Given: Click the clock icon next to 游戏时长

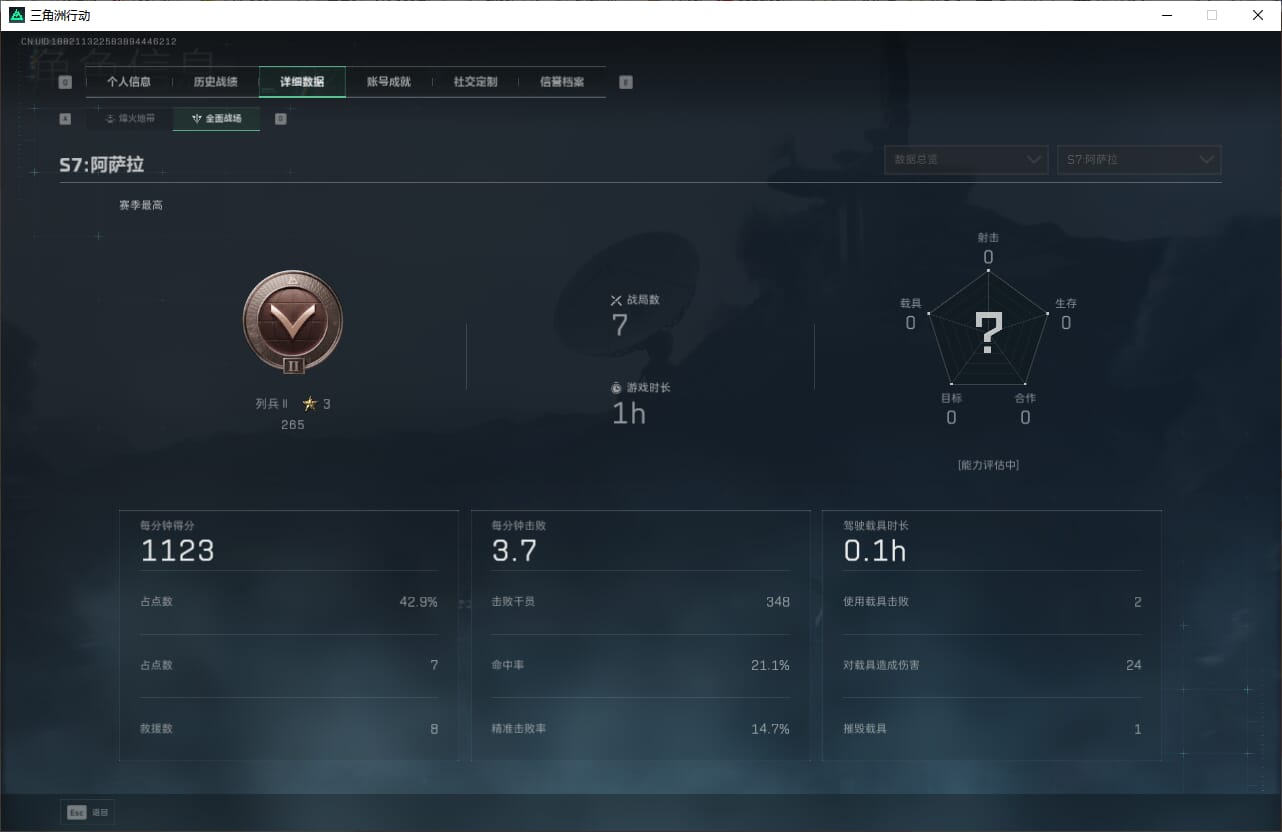Looking at the screenshot, I should pos(616,388).
